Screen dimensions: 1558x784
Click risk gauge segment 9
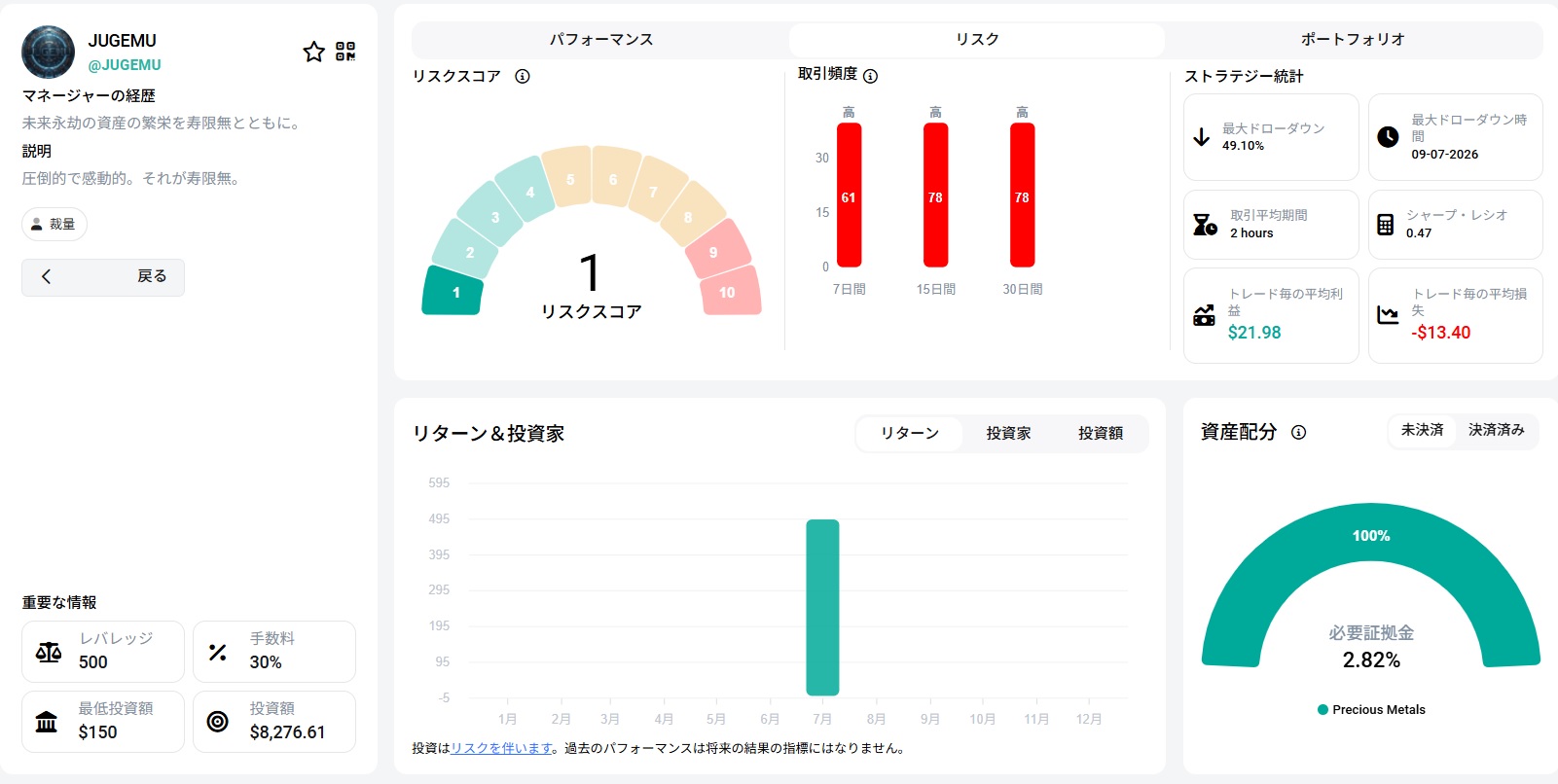716,250
